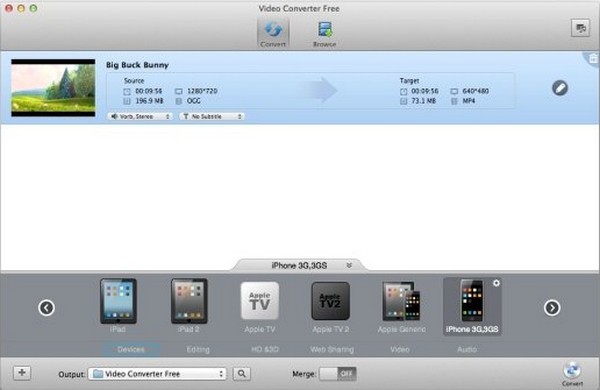Viewport: 600px width, 390px height.
Task: Switch to the Editing category tab
Action: coord(198,349)
